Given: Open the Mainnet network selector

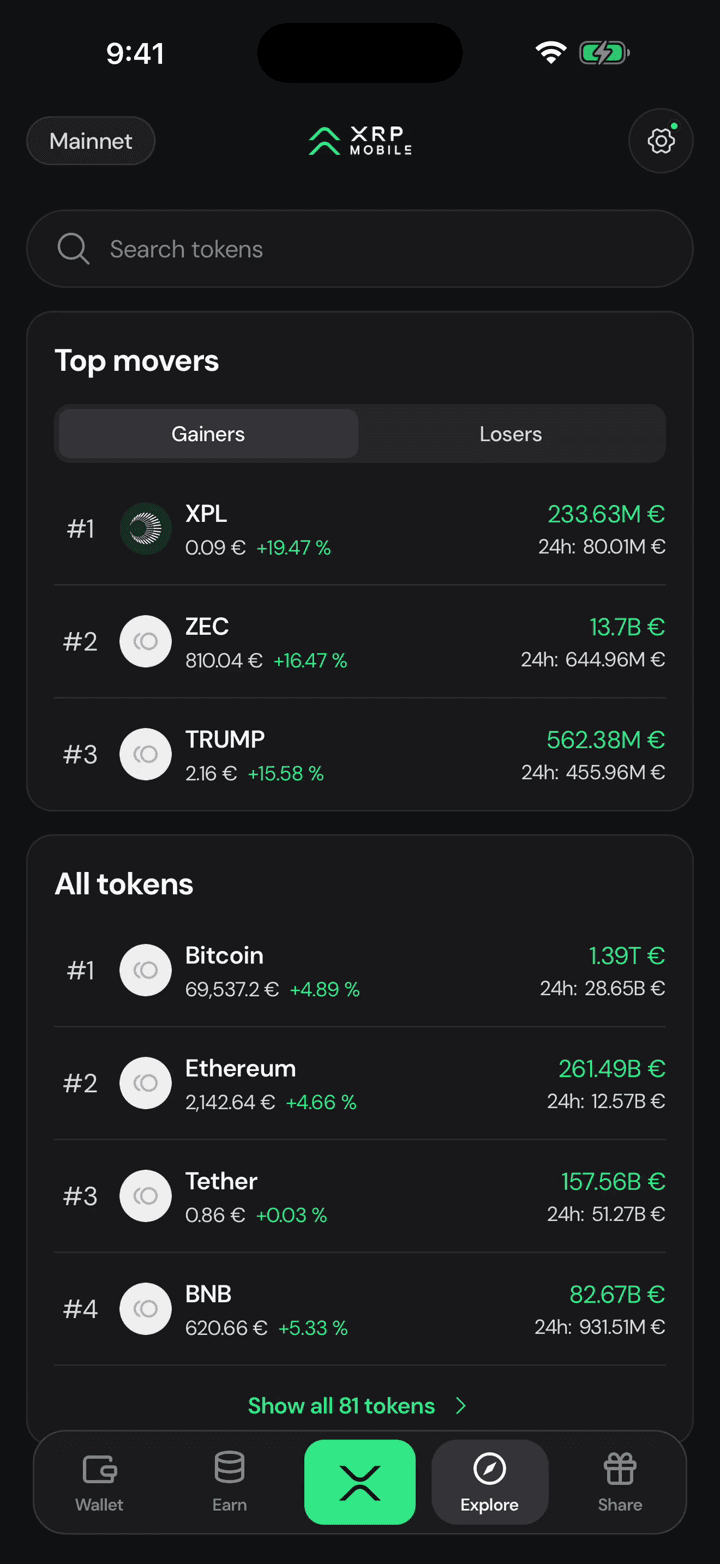Looking at the screenshot, I should (x=91, y=141).
